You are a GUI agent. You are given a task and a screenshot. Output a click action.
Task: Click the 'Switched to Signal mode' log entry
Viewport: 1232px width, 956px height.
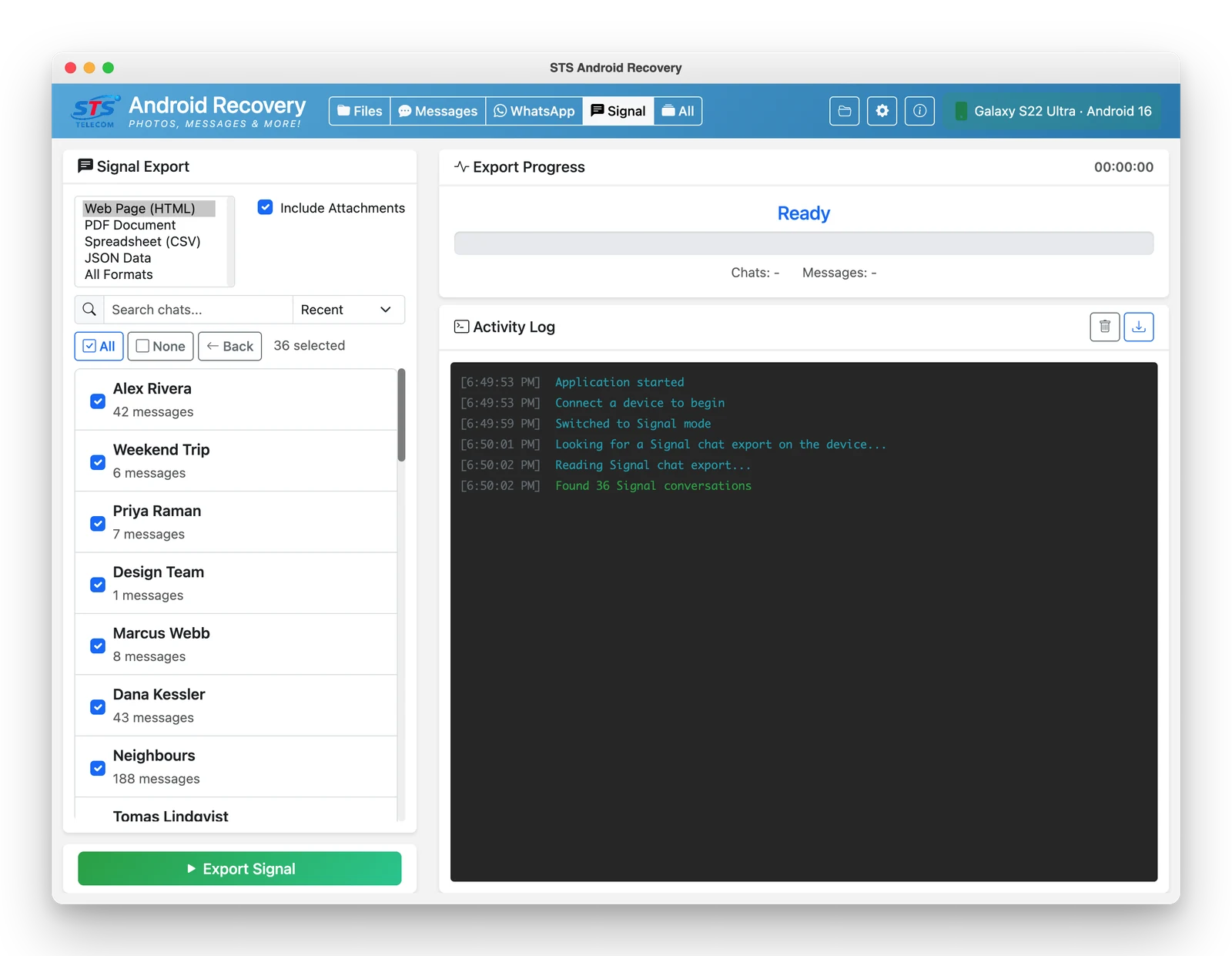(633, 423)
